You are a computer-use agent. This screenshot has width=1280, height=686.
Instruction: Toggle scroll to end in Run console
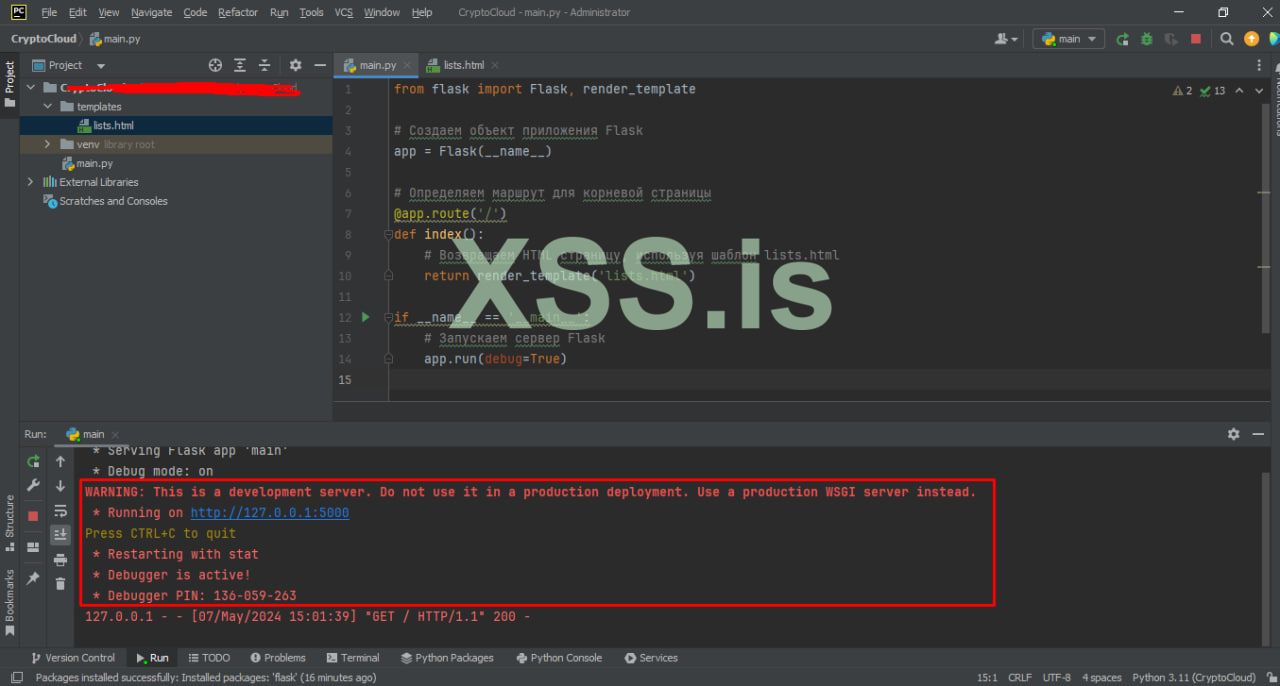[x=60, y=535]
